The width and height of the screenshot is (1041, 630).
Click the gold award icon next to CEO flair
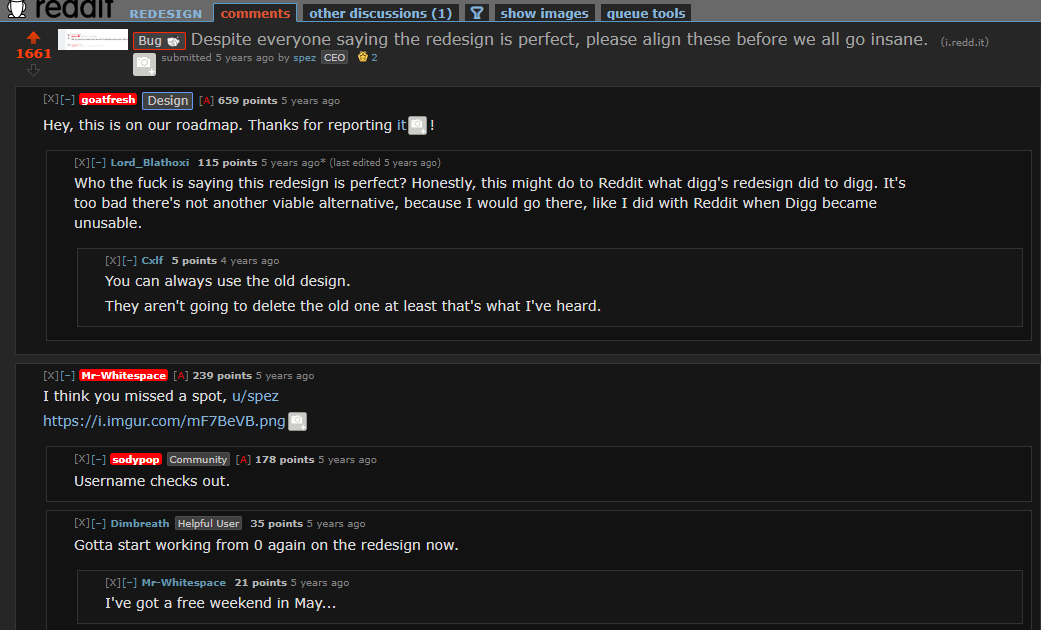(362, 57)
